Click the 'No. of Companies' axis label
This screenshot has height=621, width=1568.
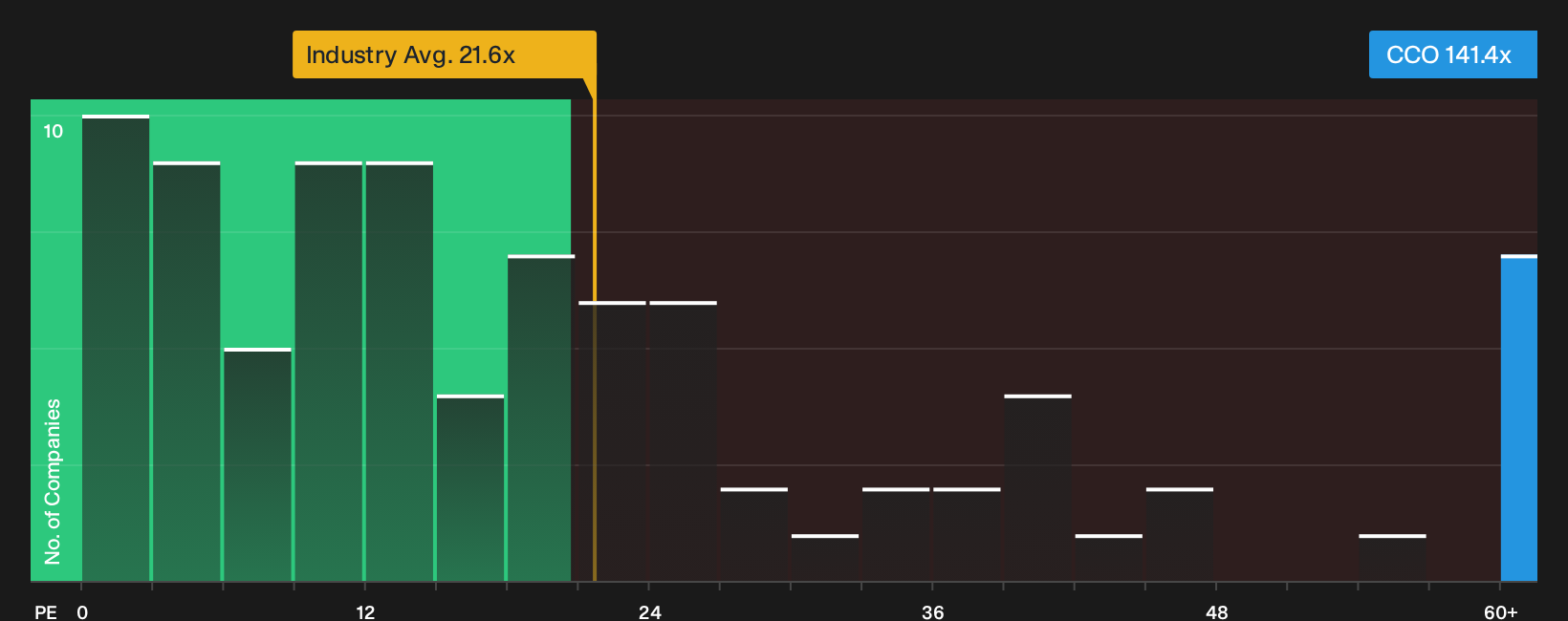[x=53, y=482]
